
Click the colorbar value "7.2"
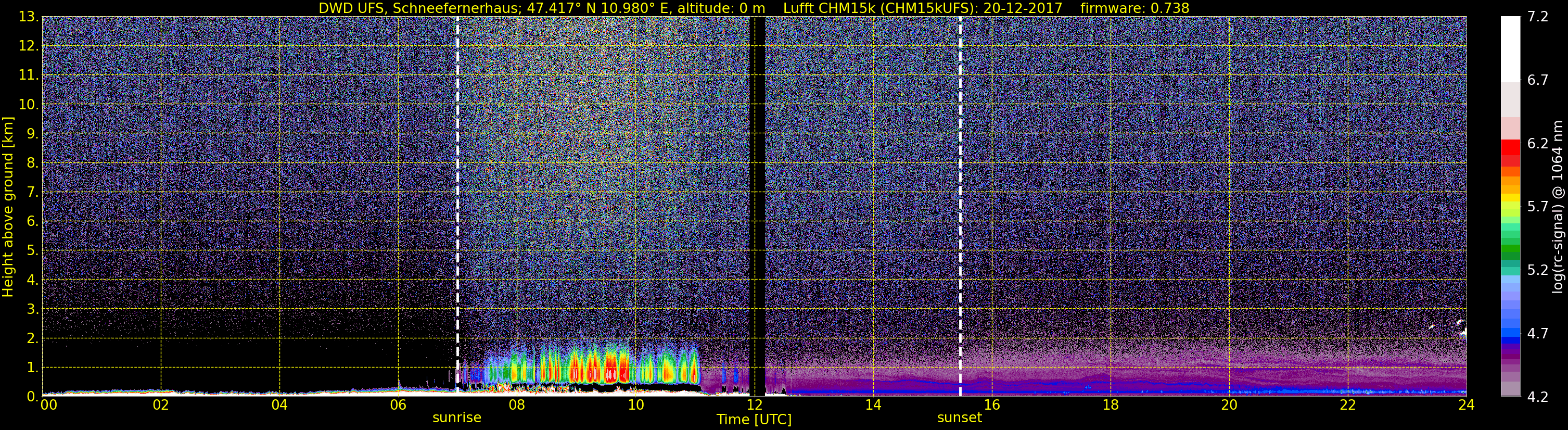1538,17
